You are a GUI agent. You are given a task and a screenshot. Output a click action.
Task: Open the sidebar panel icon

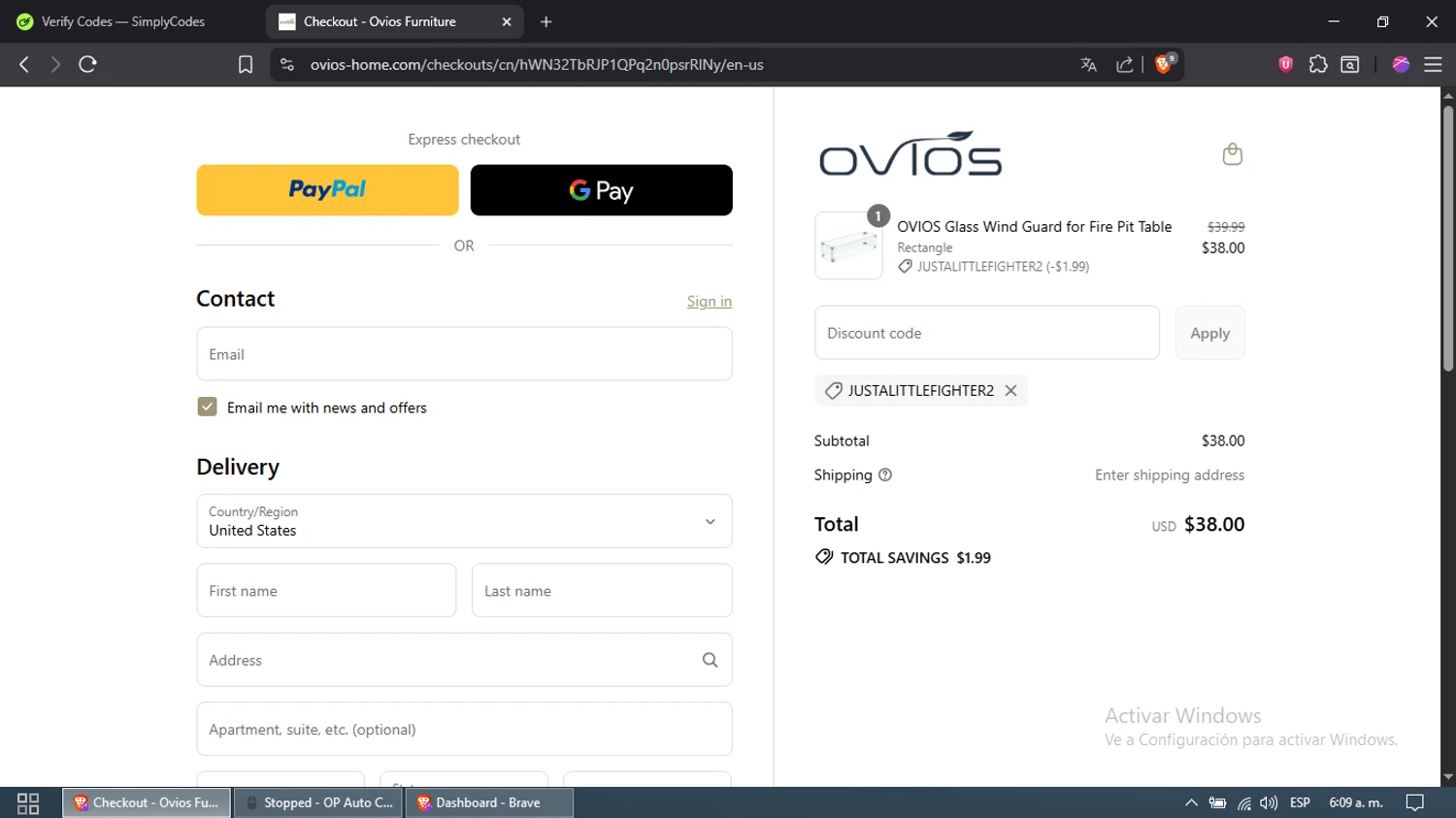1349,64
